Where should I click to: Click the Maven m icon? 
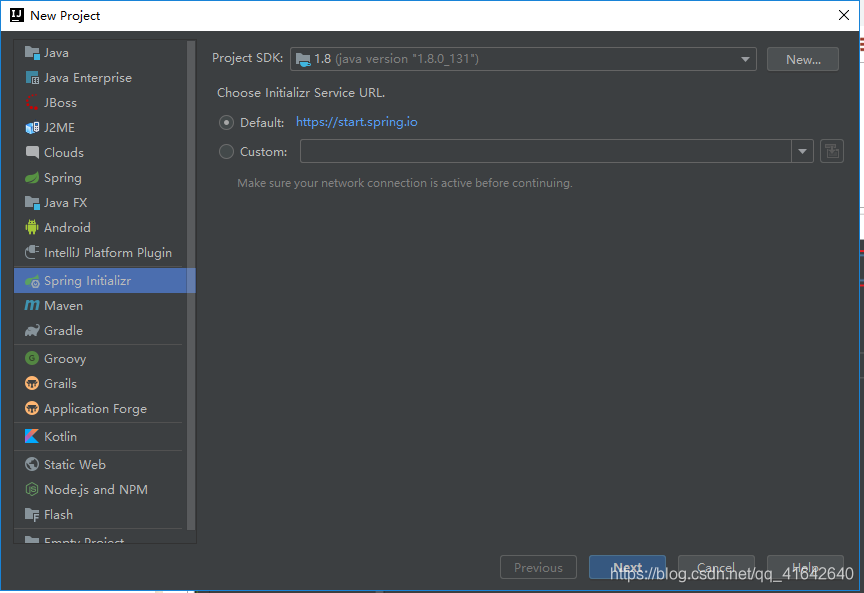tap(32, 305)
